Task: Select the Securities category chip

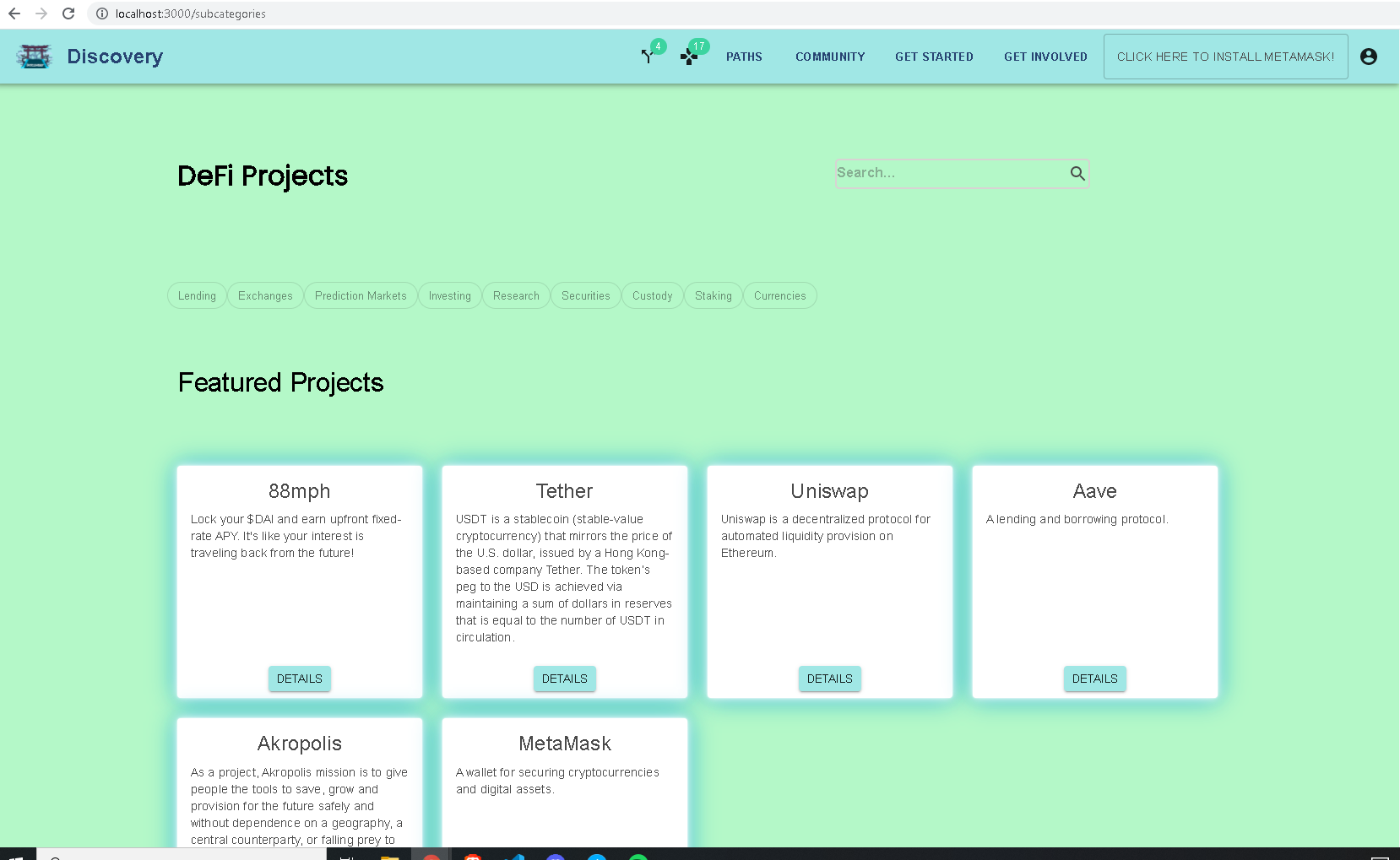Action: tap(585, 295)
